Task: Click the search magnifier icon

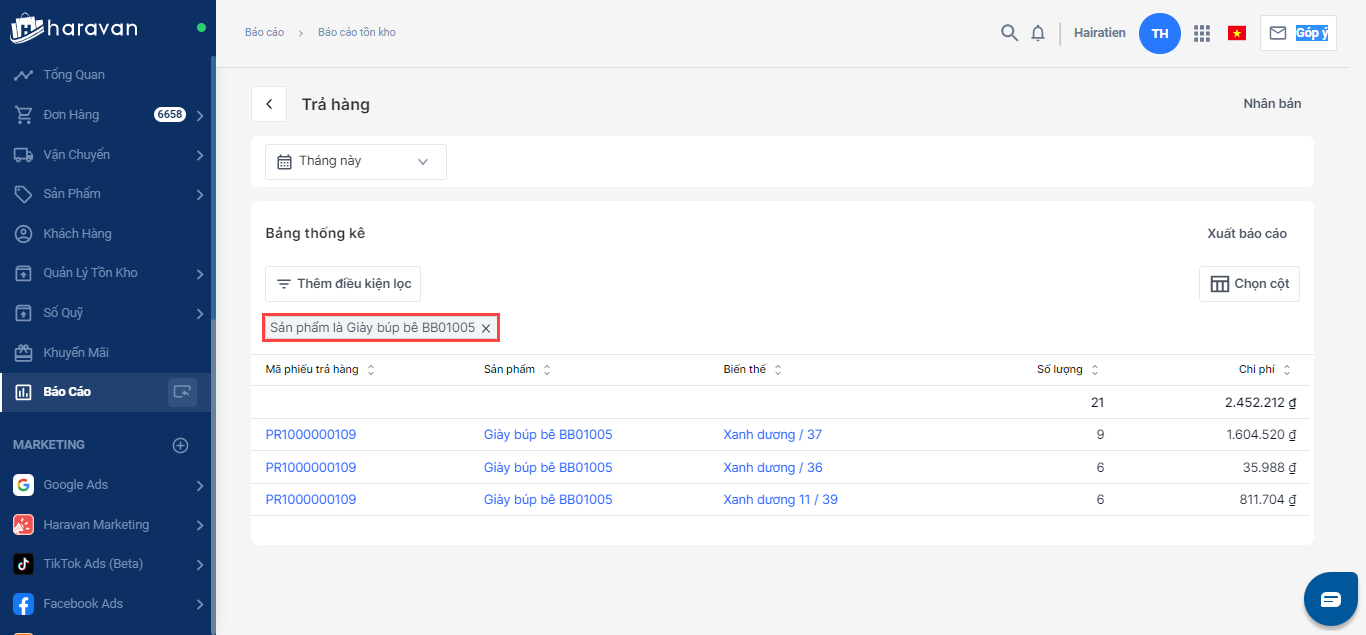Action: pyautogui.click(x=1009, y=33)
